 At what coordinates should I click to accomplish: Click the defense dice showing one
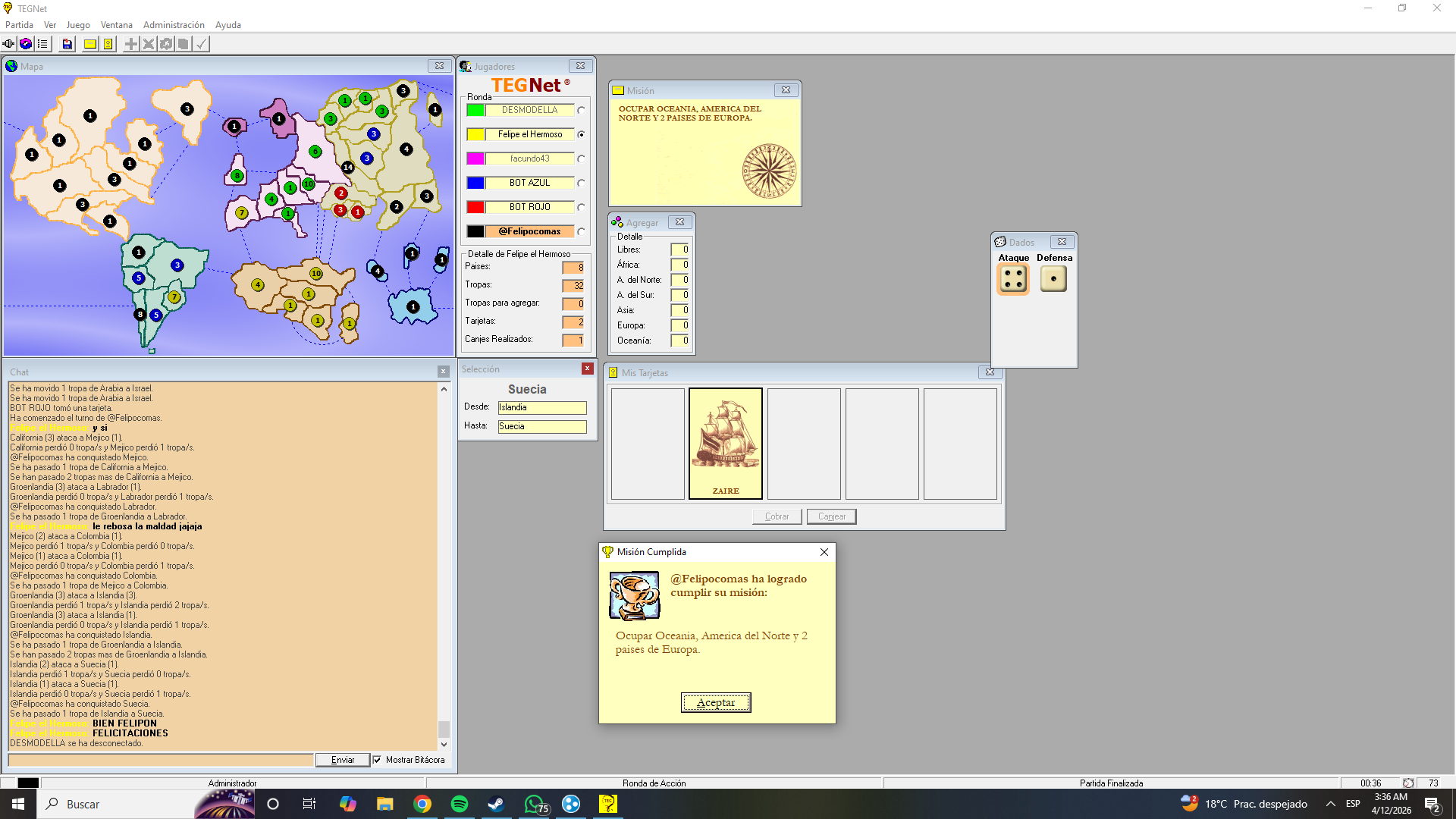click(1053, 279)
